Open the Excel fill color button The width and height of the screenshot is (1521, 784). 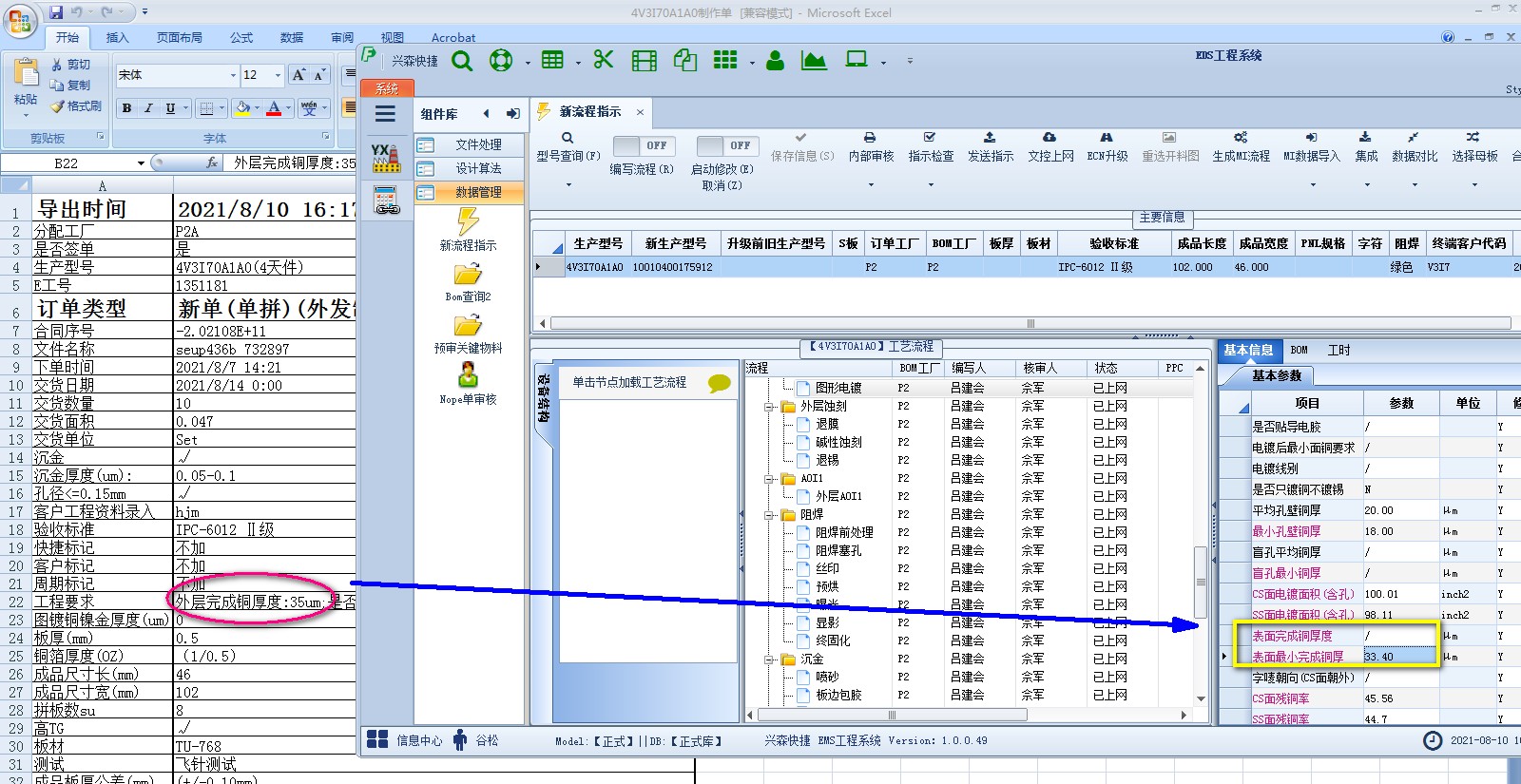tap(242, 108)
